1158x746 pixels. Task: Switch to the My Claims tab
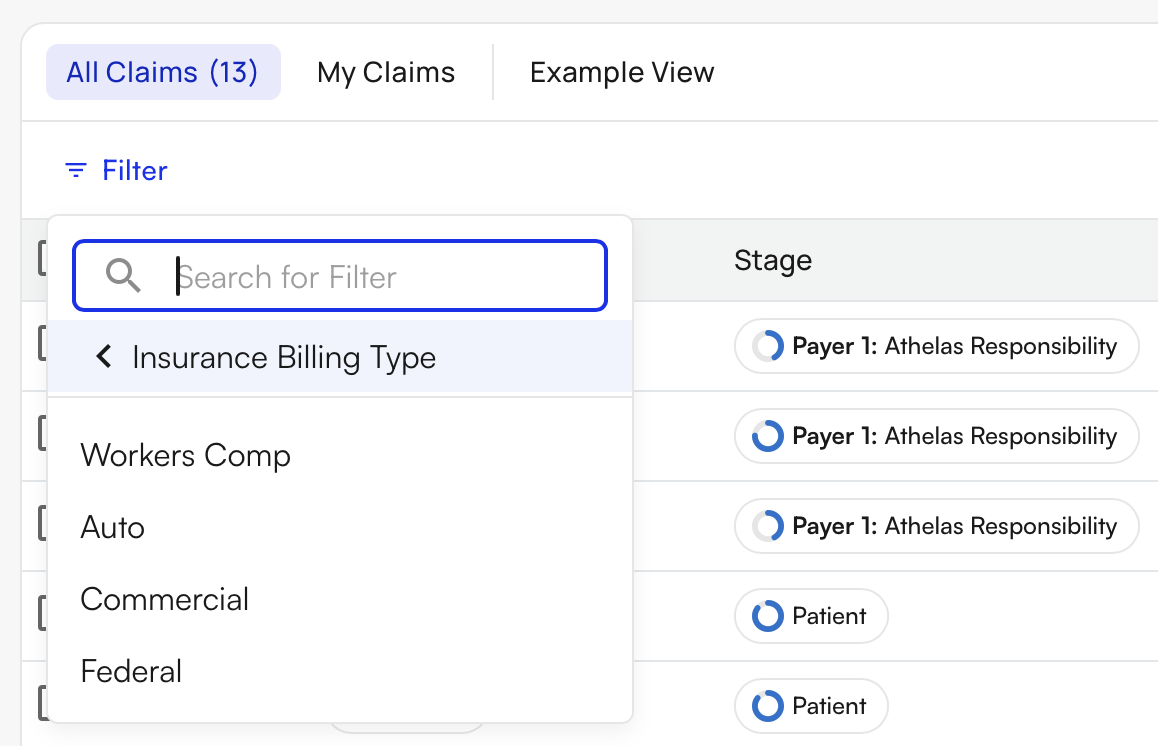point(386,71)
